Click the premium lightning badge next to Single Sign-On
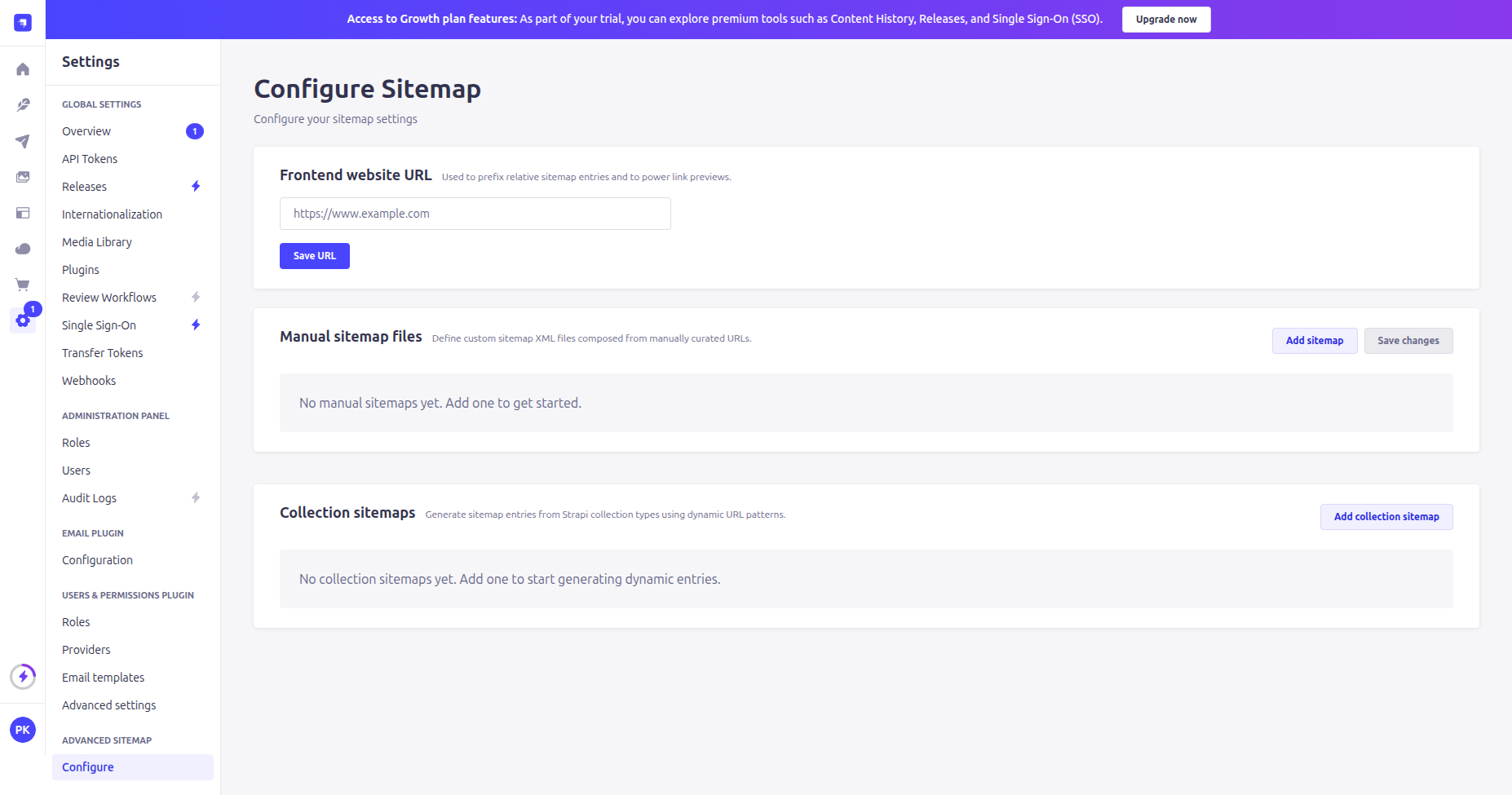The image size is (1512, 795). point(195,325)
